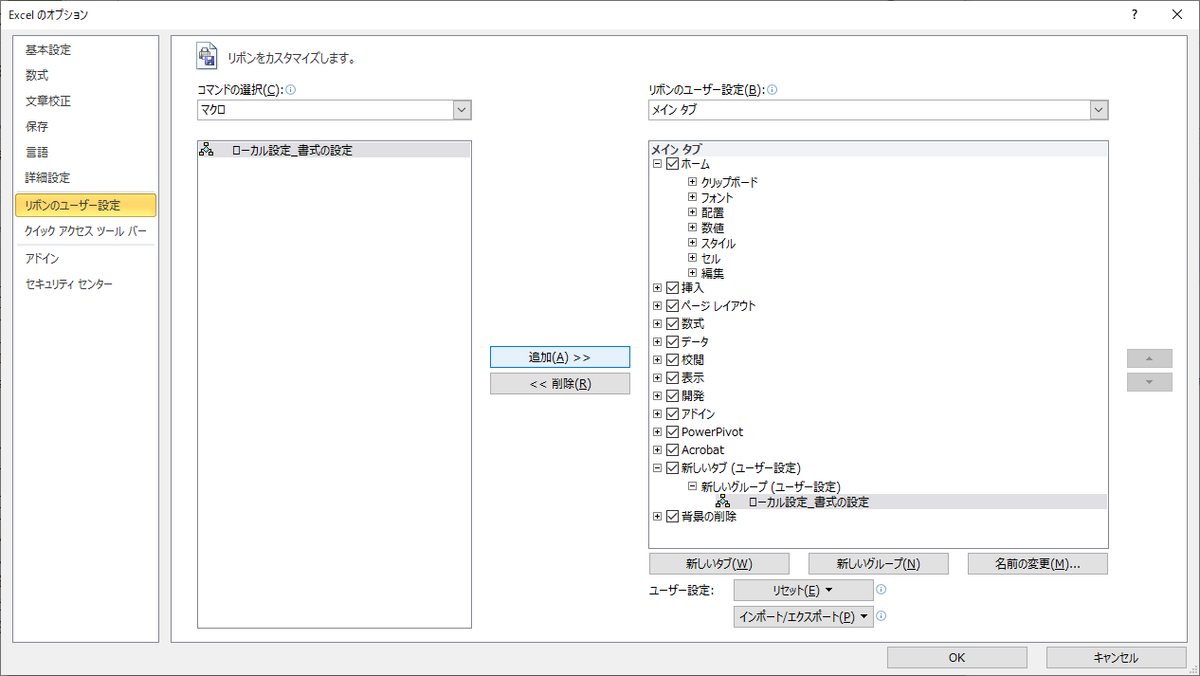Click info icon next to リボンのユーザー設定 label
1200x676 pixels.
pos(772,89)
